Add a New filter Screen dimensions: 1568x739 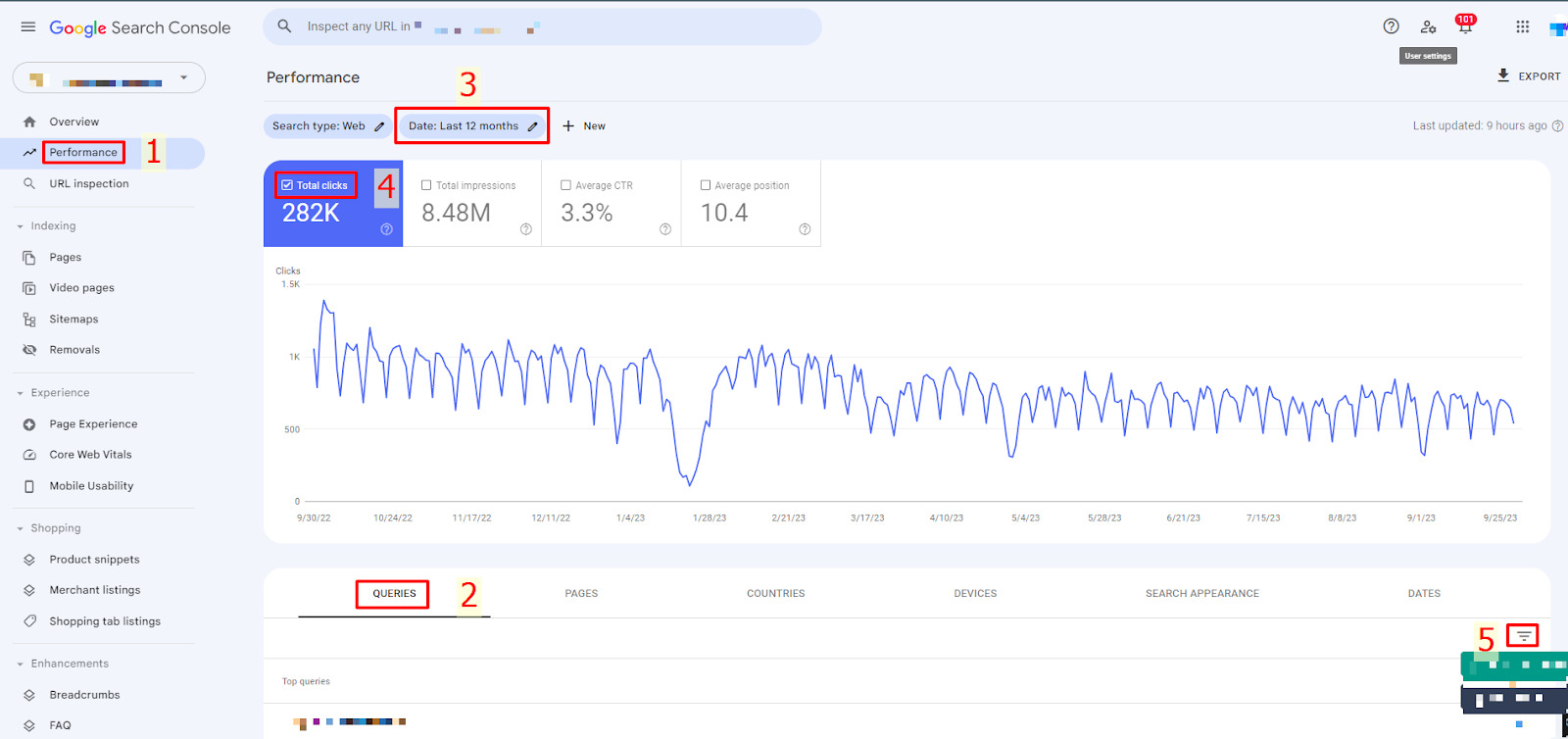(x=584, y=126)
